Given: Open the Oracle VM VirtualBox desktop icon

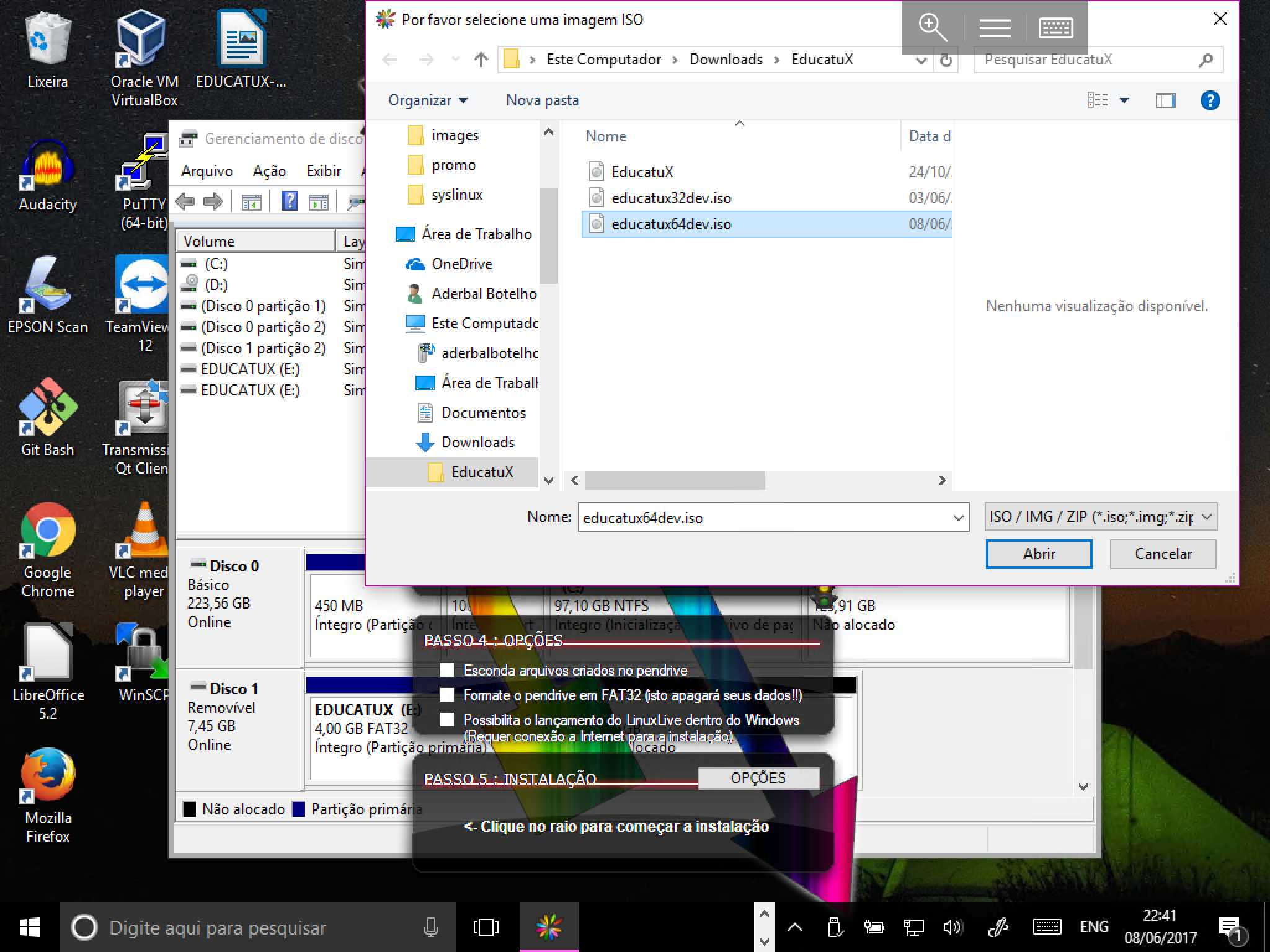Looking at the screenshot, I should (144, 57).
